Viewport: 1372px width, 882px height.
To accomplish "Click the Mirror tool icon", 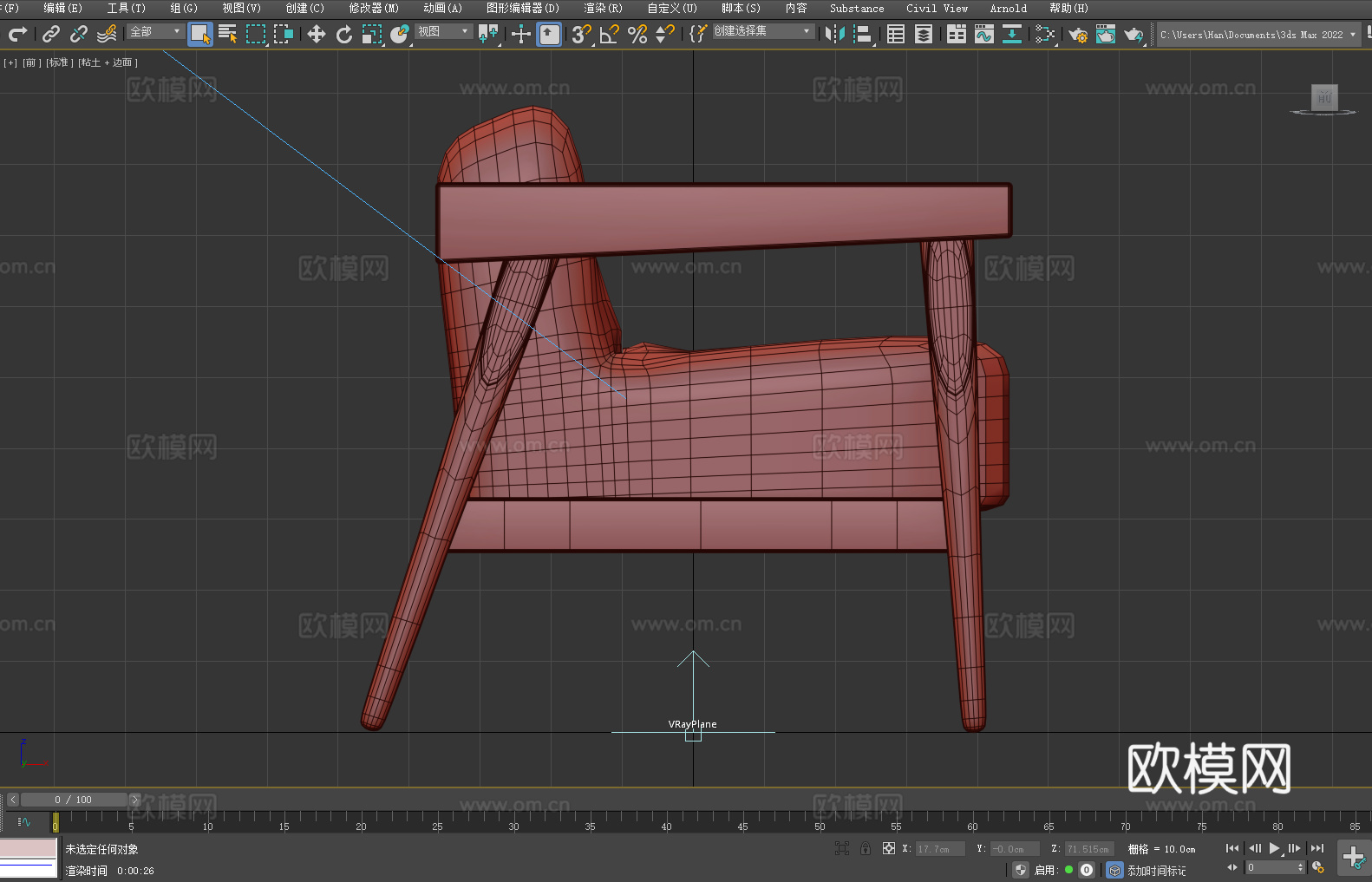I will click(x=835, y=34).
